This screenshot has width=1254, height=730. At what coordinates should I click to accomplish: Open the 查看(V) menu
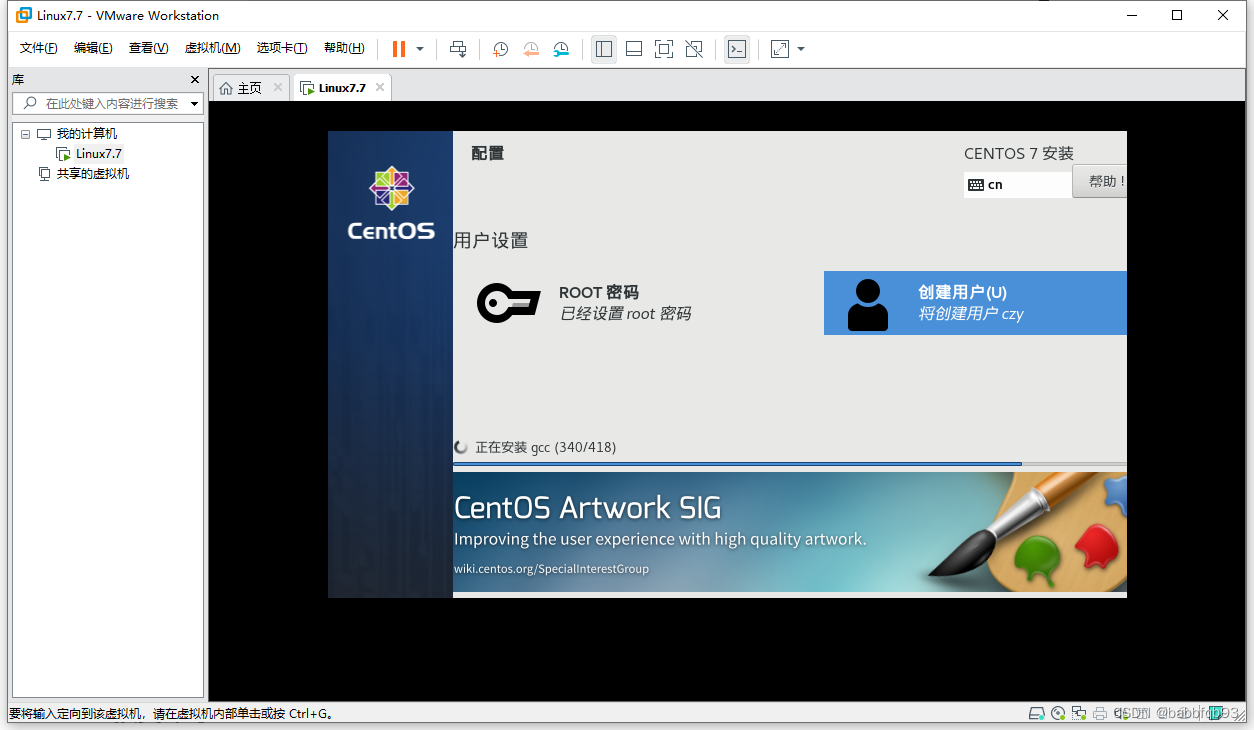pos(148,48)
